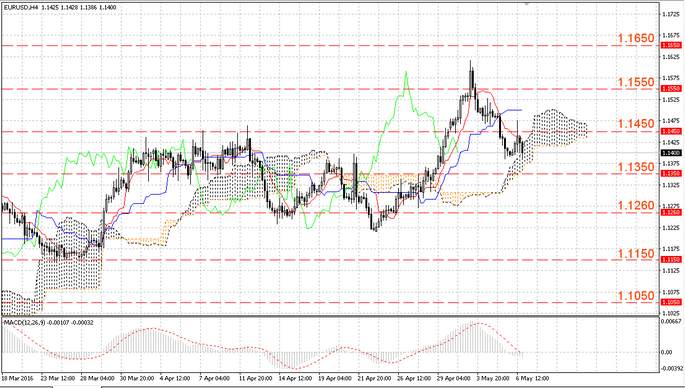Click the 18 Mar 2016 date label
Screen dimensions: 685x388
click(x=17, y=378)
